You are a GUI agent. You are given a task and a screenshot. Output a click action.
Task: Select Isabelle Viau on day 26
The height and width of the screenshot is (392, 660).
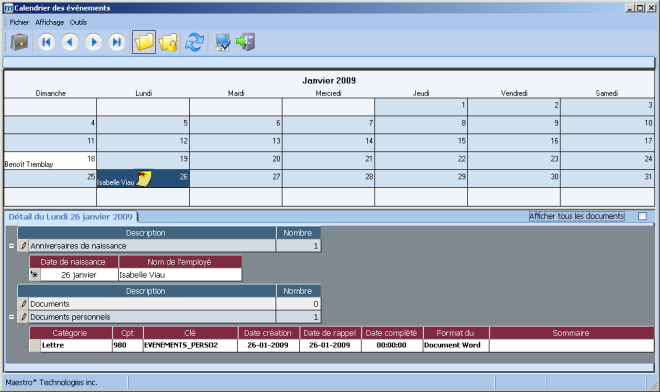tap(116, 182)
